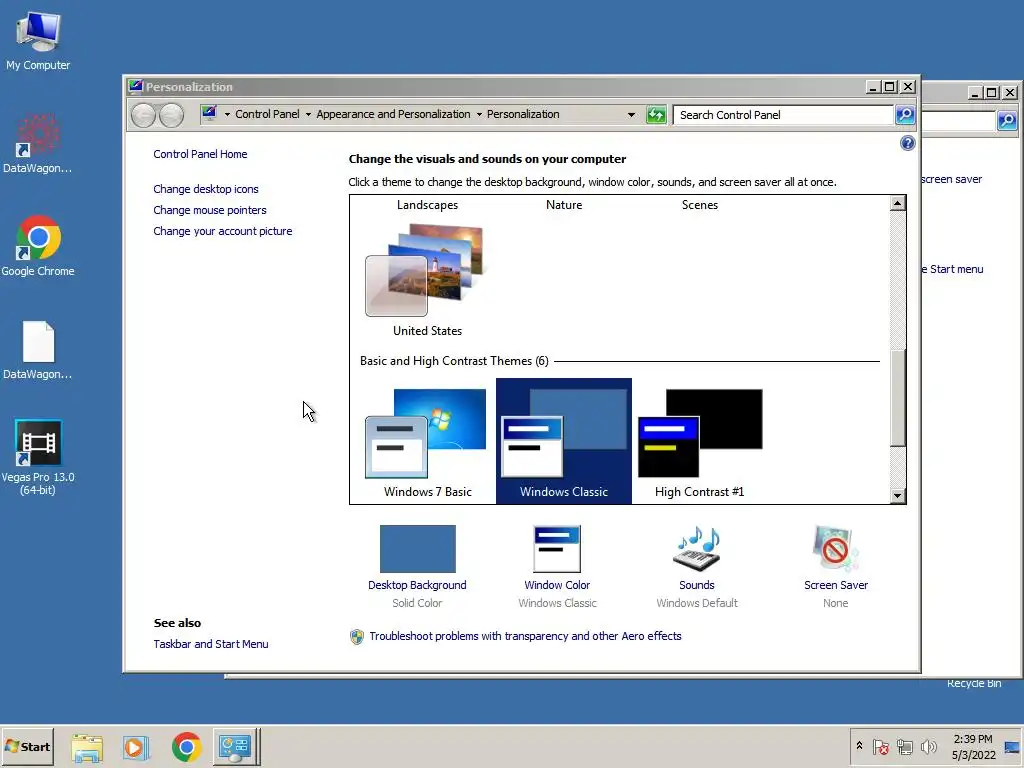The width and height of the screenshot is (1024, 768).
Task: Select Vegas Pro 13.0 desktop shortcut
Action: (38, 457)
